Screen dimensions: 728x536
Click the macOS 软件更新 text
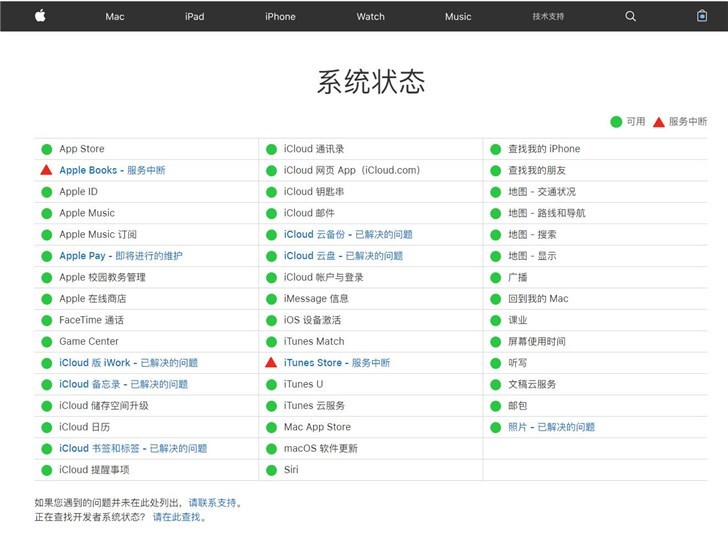321,448
